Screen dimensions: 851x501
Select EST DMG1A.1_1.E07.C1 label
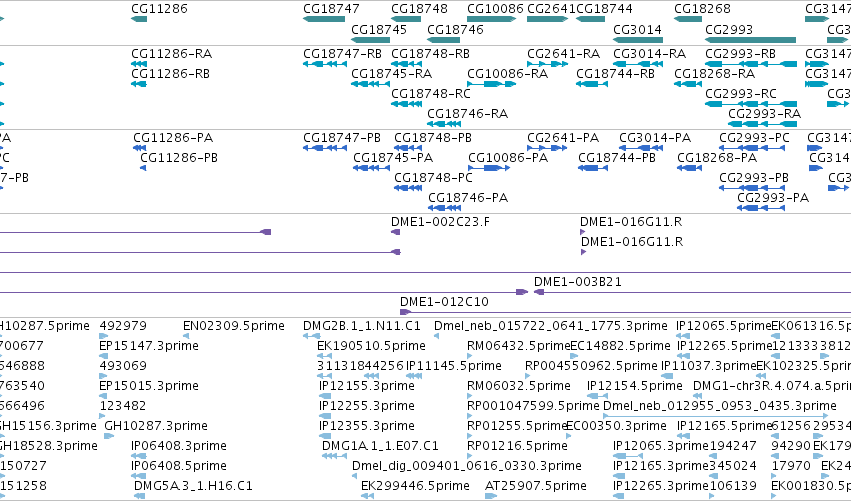click(x=380, y=446)
